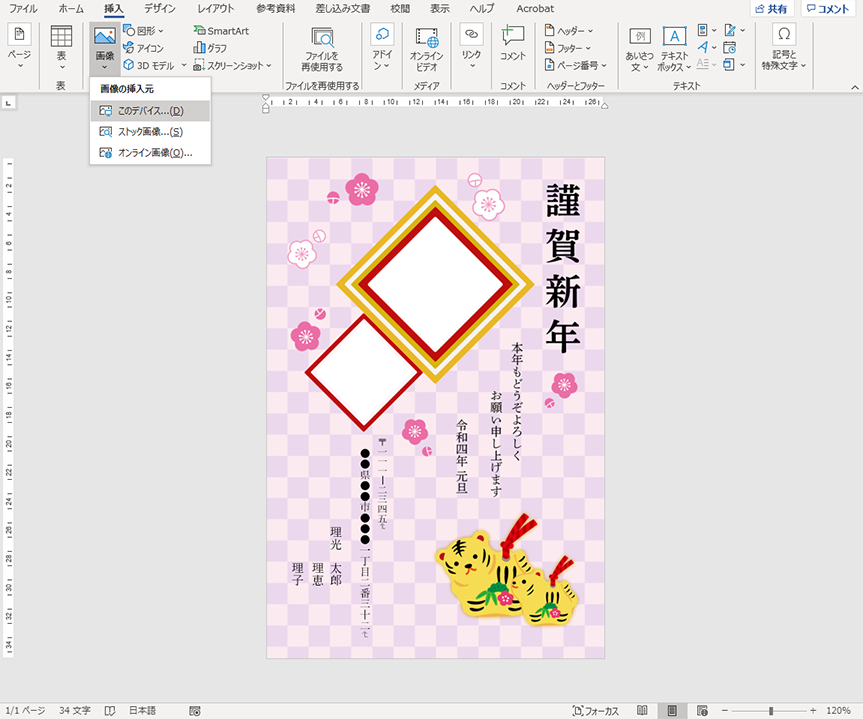Click the コメント button at top right
Screen dimensions: 863x719
point(828,9)
